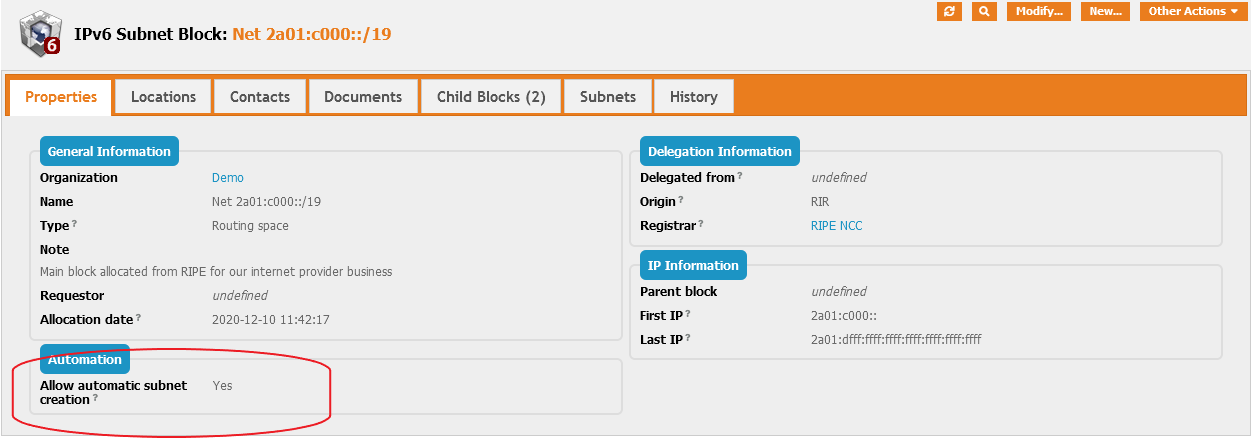Click the IPv6 Subnet Block cube icon
This screenshot has height=444, width=1251.
[x=40, y=33]
